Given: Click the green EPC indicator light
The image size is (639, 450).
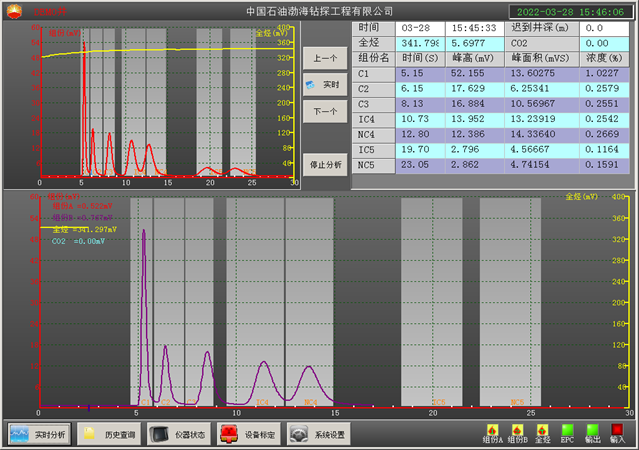Looking at the screenshot, I should pyautogui.click(x=567, y=430).
